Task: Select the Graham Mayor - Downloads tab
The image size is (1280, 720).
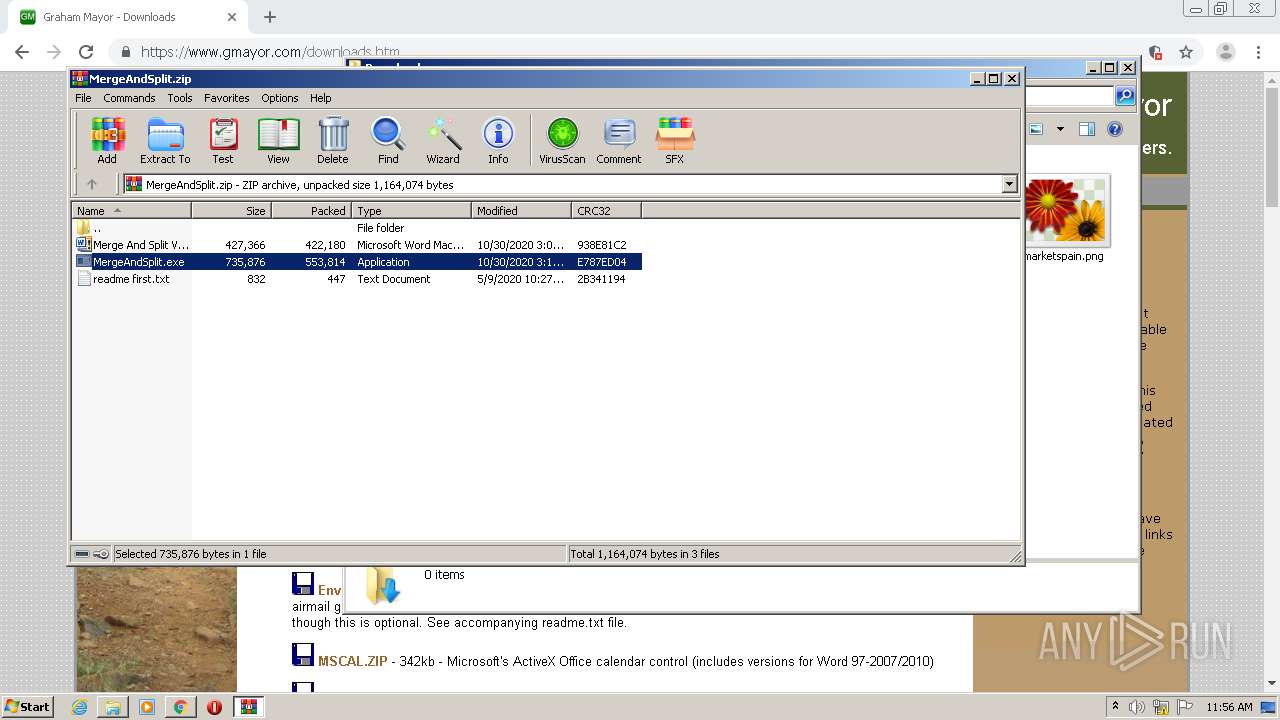Action: (126, 17)
